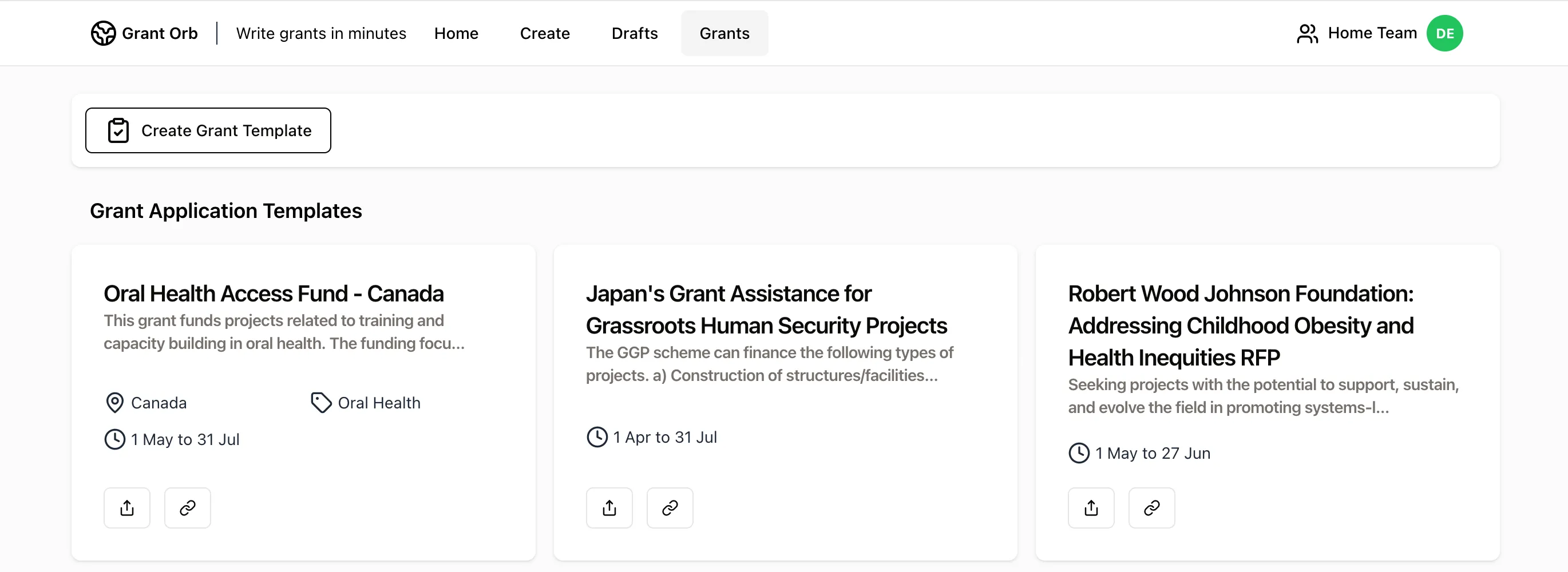Click the 'Grant Application Templates' heading
The image size is (1568, 572).
(x=226, y=211)
